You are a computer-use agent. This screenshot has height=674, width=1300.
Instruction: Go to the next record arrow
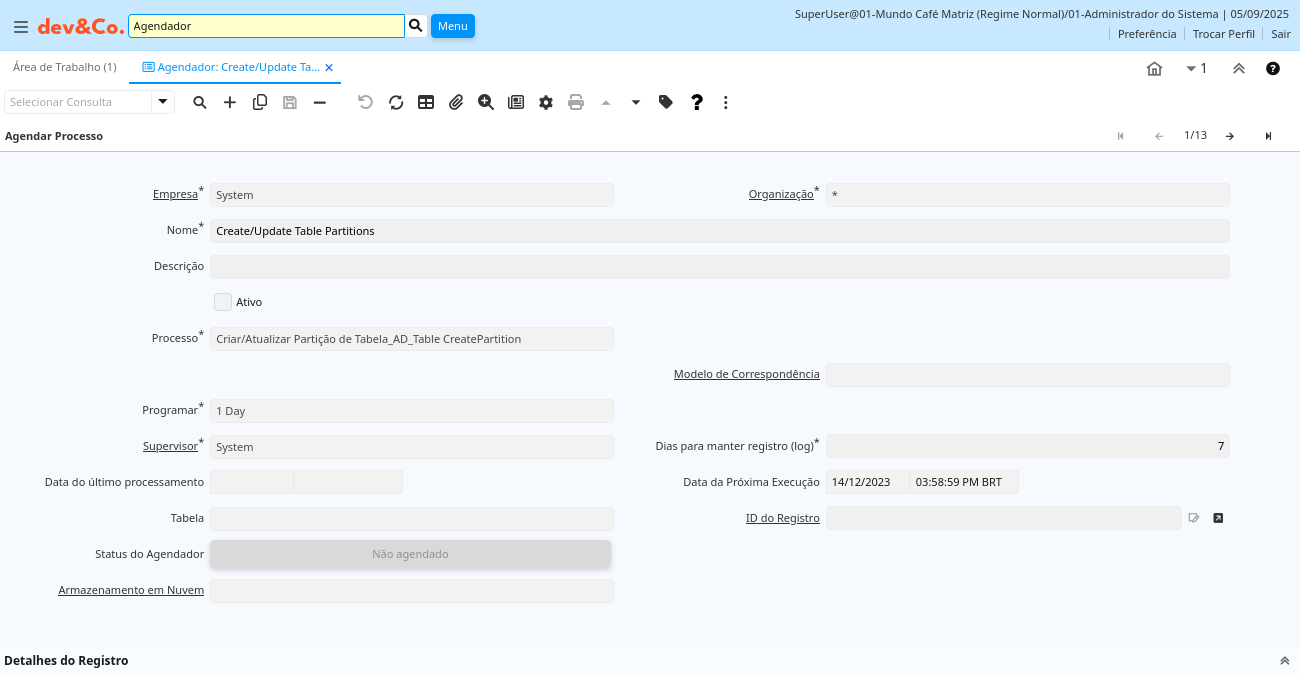1230,136
